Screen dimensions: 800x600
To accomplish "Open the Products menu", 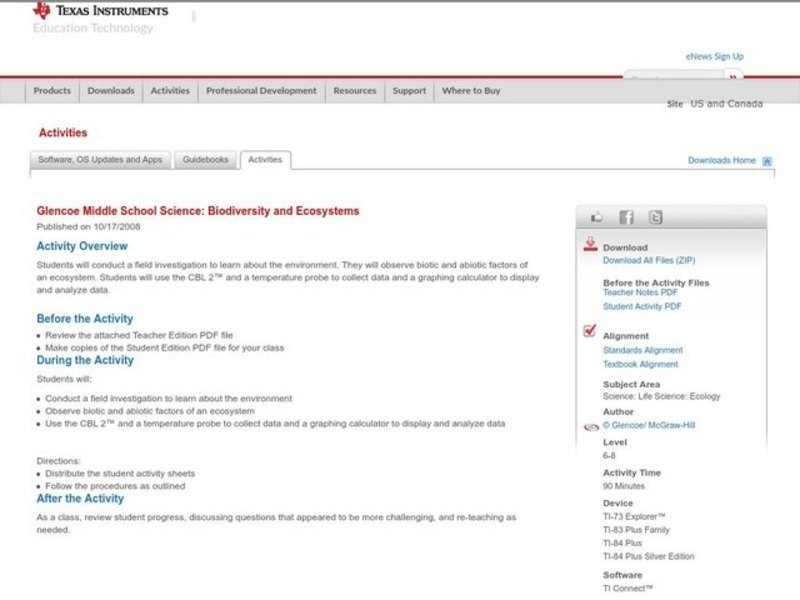I will (51, 90).
